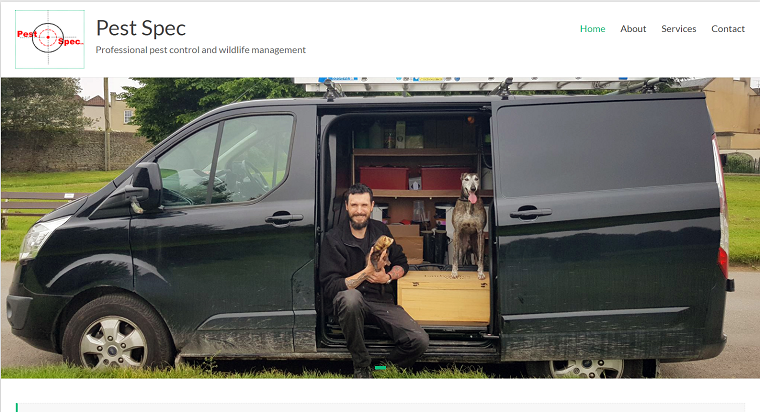760x412 pixels.
Task: Click the front door handle of van
Action: coord(284,218)
